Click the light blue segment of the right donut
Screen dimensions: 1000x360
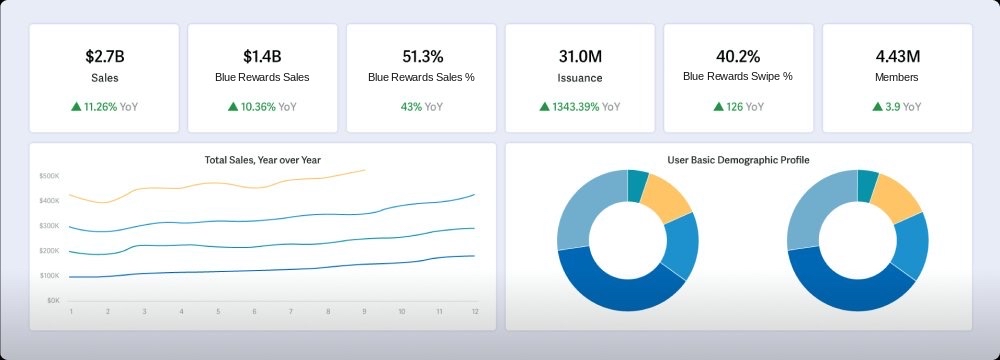pyautogui.click(x=814, y=205)
